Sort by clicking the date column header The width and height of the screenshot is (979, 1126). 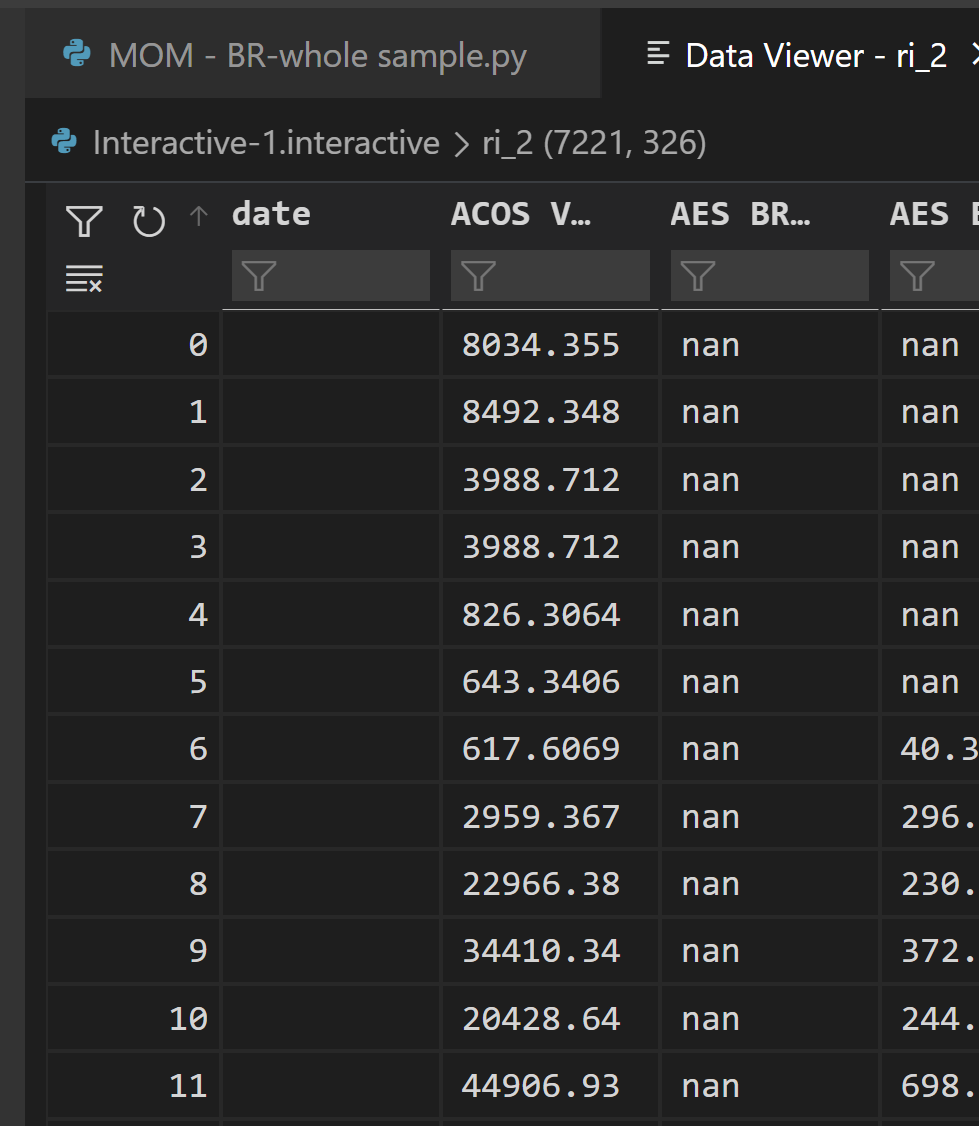click(270, 213)
